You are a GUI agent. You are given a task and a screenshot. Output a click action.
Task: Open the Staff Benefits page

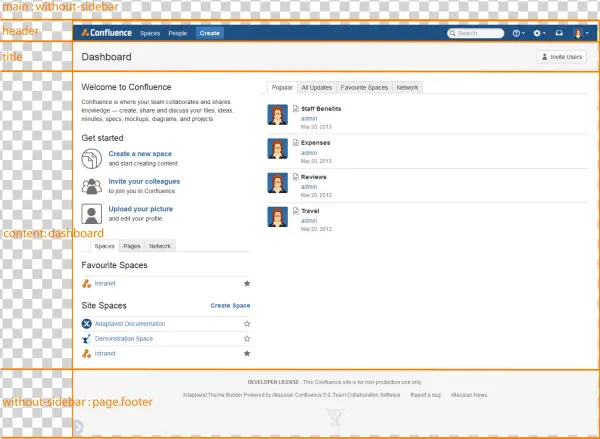tap(321, 109)
